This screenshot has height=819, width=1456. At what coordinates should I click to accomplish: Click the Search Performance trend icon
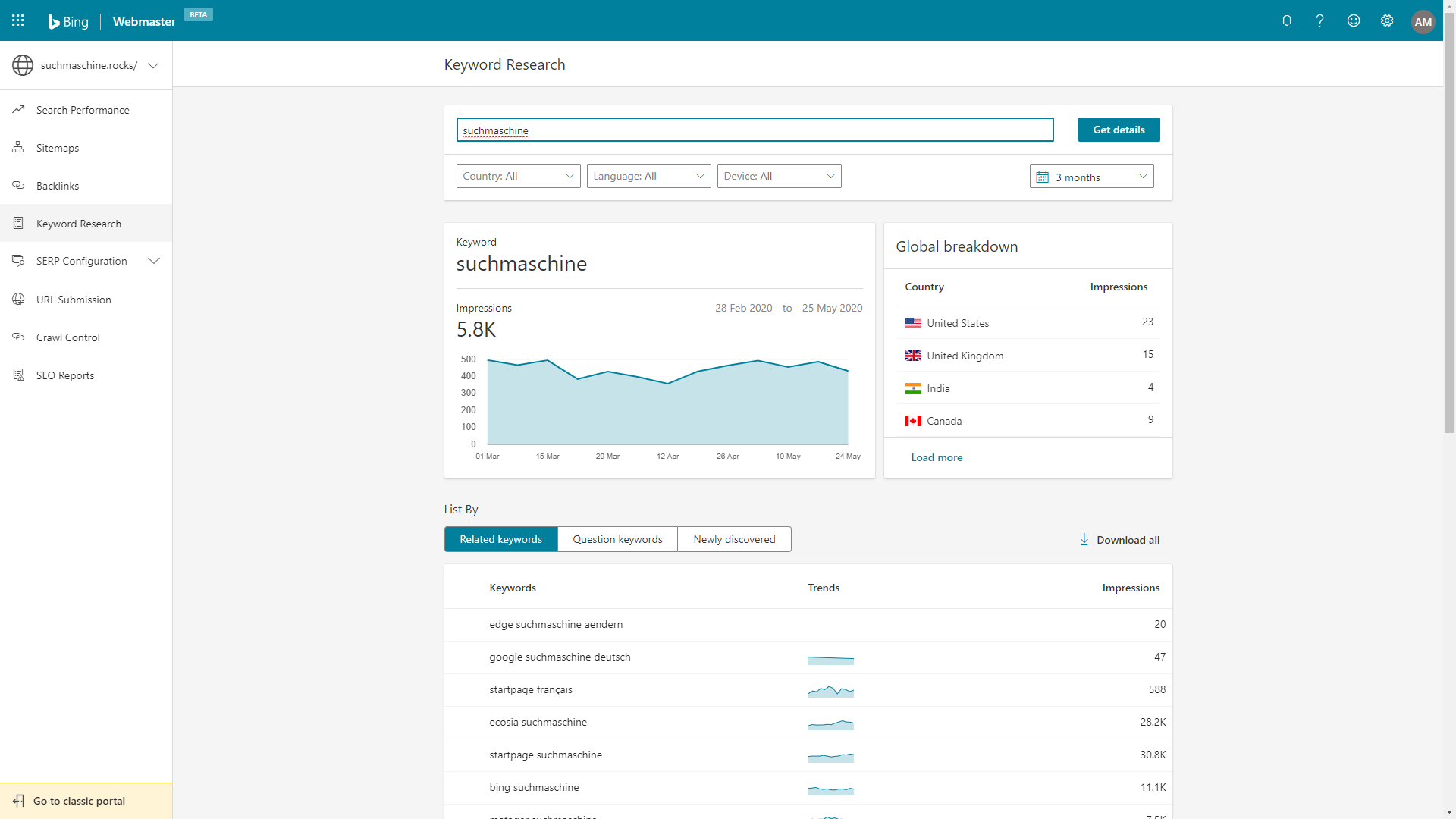click(x=19, y=109)
